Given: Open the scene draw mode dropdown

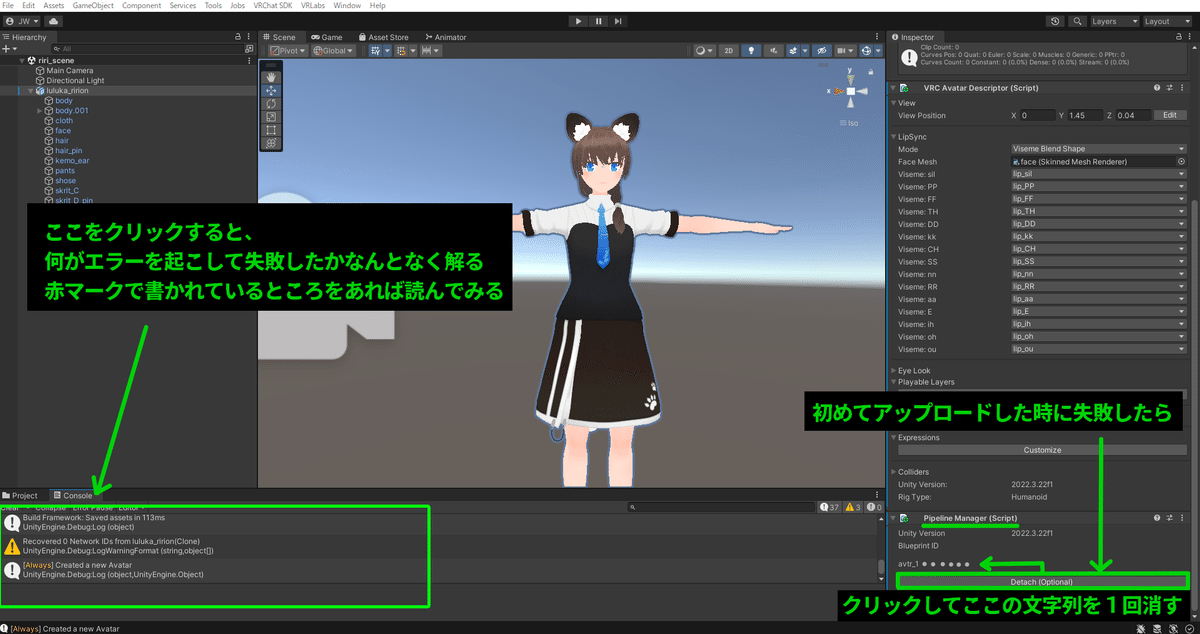Looking at the screenshot, I should (705, 51).
